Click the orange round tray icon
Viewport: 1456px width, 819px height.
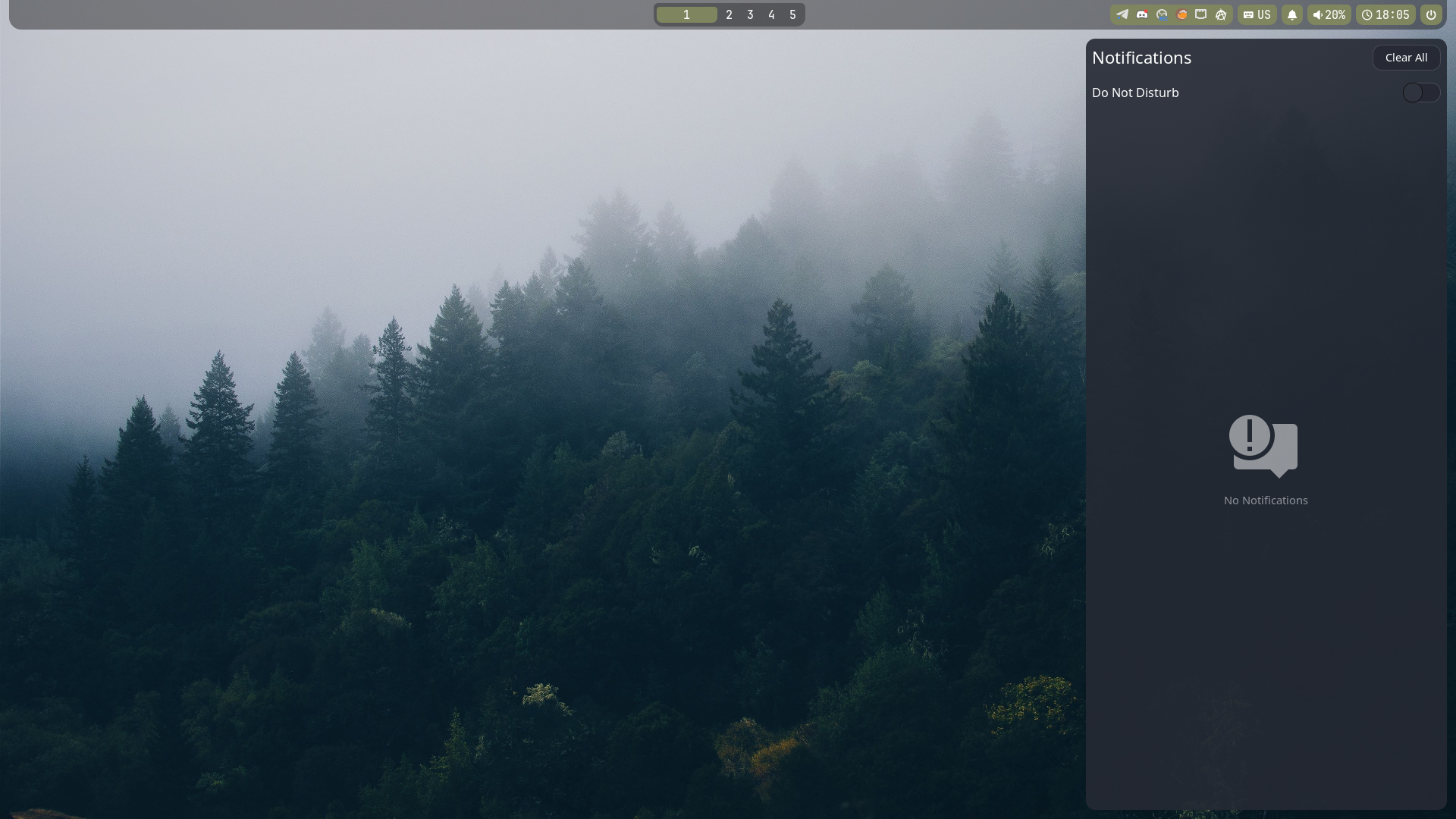coord(1181,14)
